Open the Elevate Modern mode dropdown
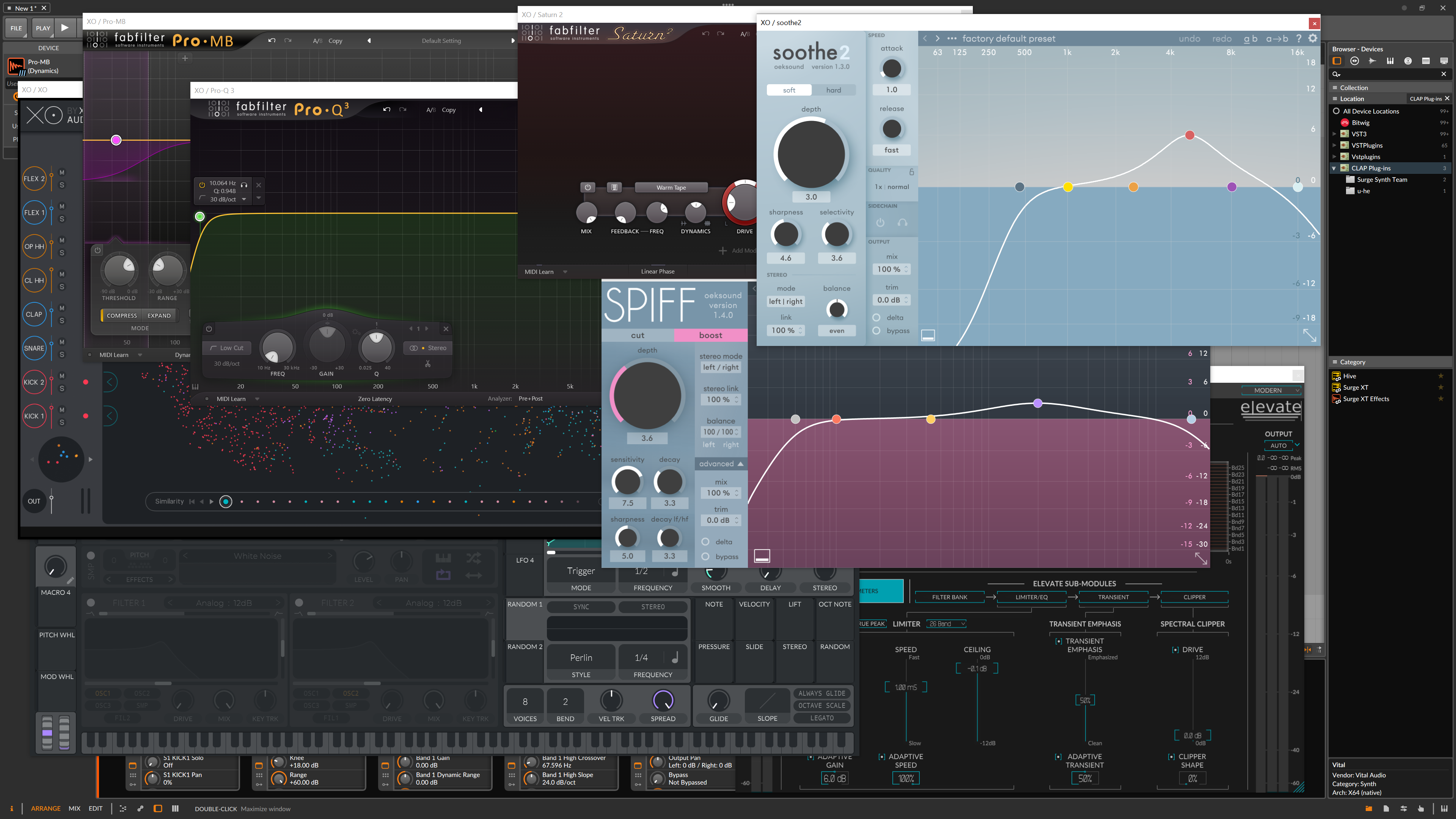Screen dimensions: 1456x819 tap(1271, 391)
